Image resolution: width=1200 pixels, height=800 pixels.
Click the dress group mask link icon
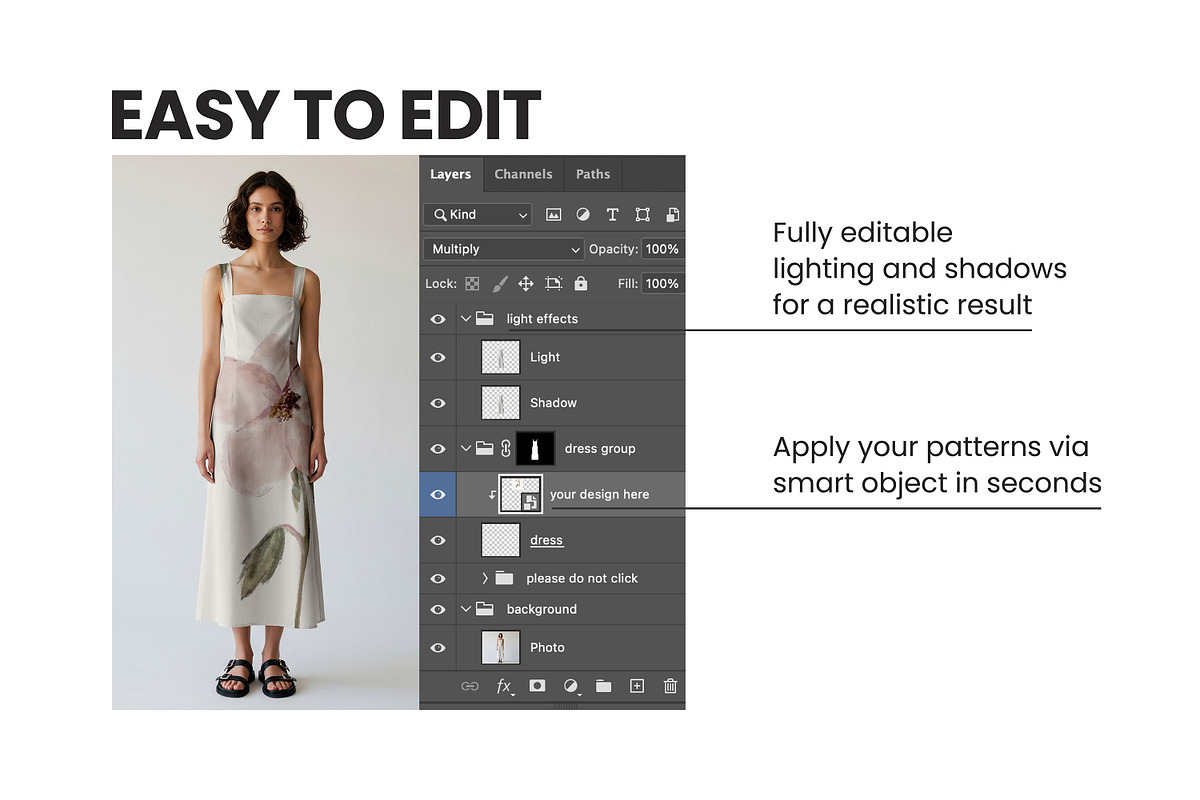pyautogui.click(x=506, y=448)
